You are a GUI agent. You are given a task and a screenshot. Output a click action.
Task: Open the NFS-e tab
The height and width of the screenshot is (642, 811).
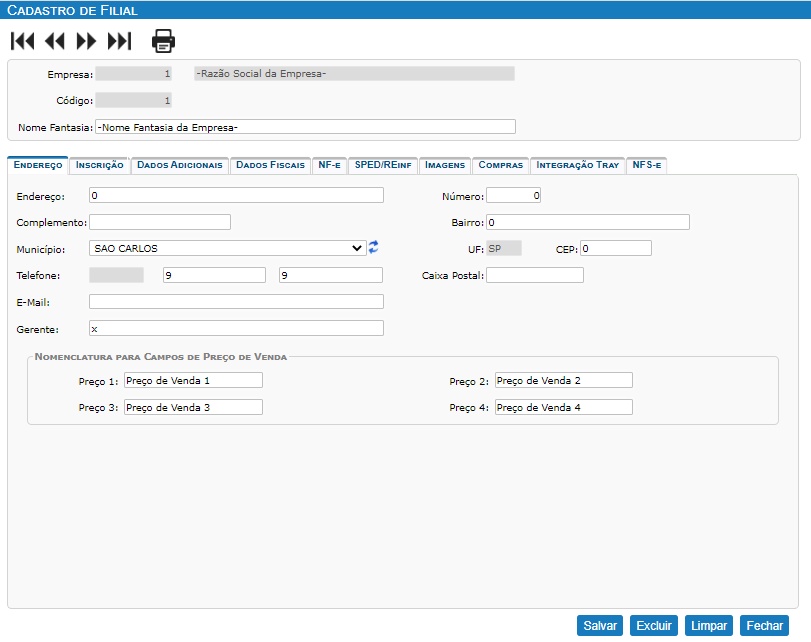pyautogui.click(x=647, y=165)
